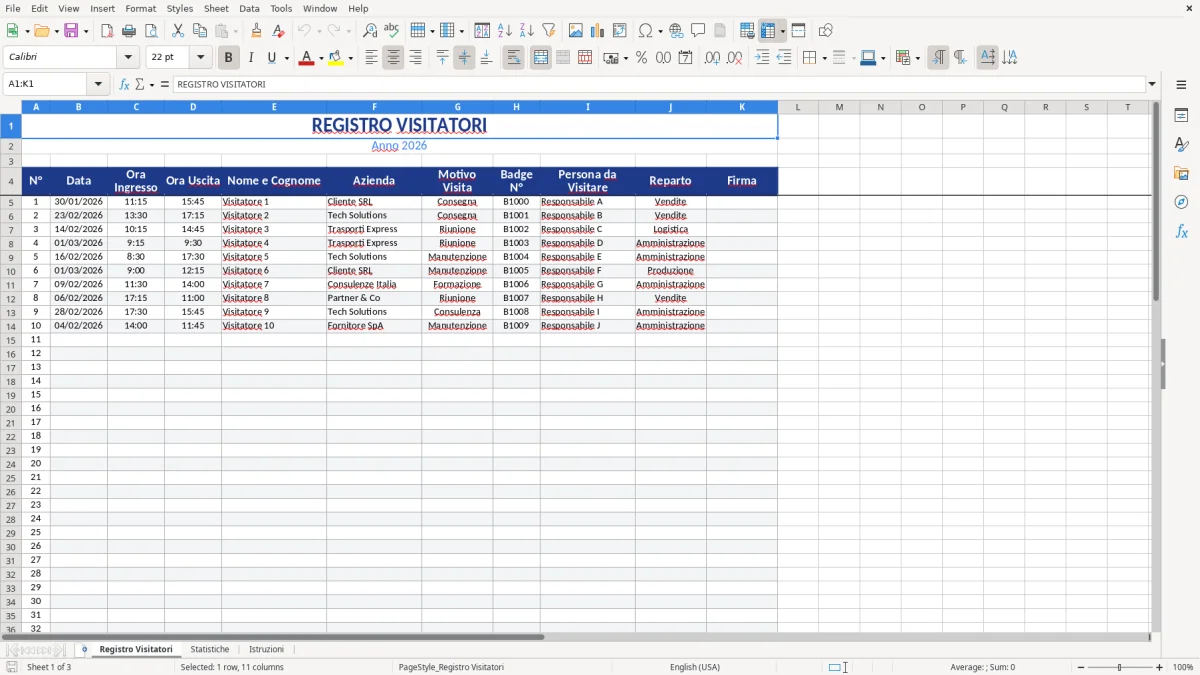Toggle bold formatting
This screenshot has width=1200, height=675.
tap(228, 57)
